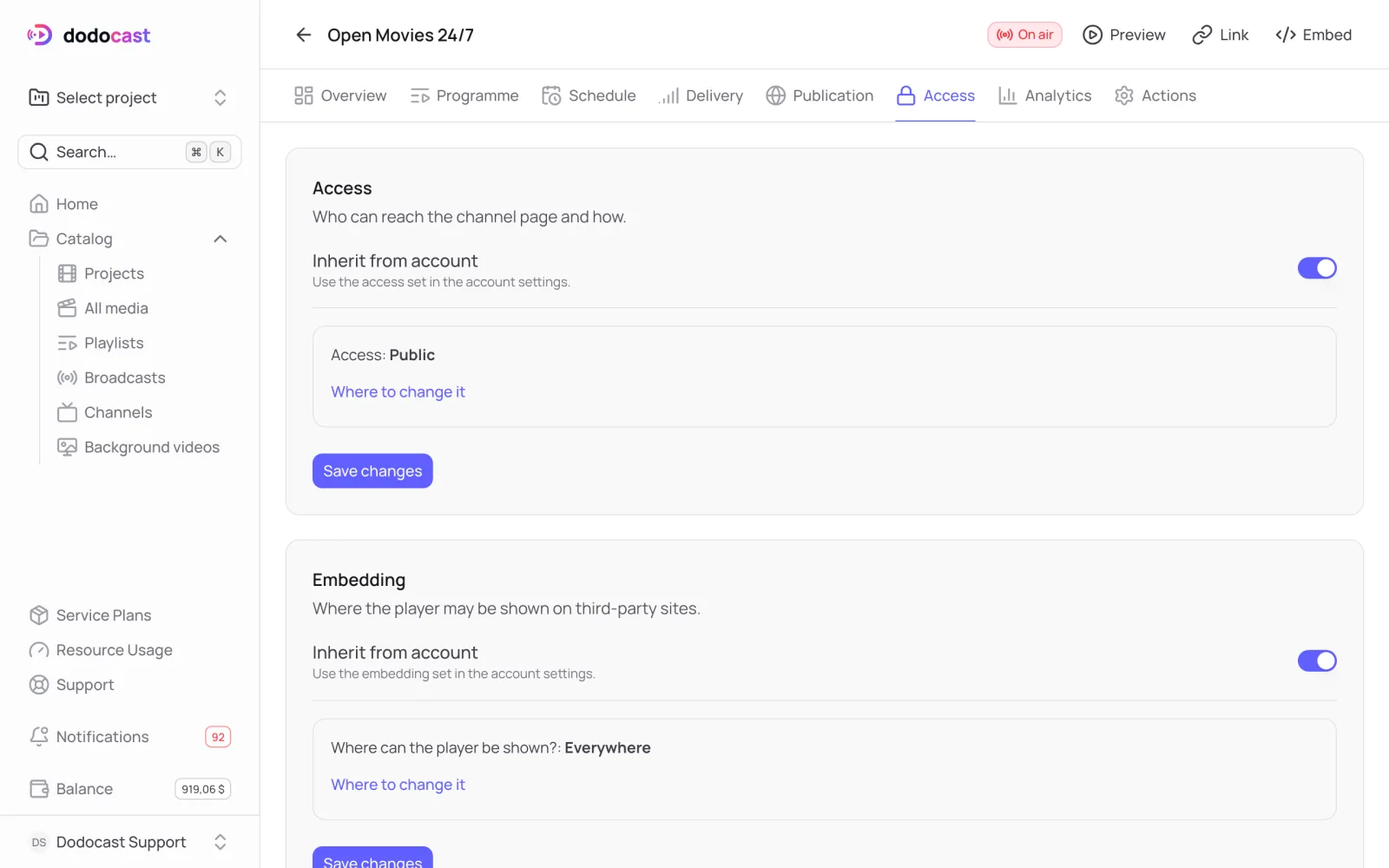Switch to the Schedule tab
The height and width of the screenshot is (868, 1389).
(589, 95)
